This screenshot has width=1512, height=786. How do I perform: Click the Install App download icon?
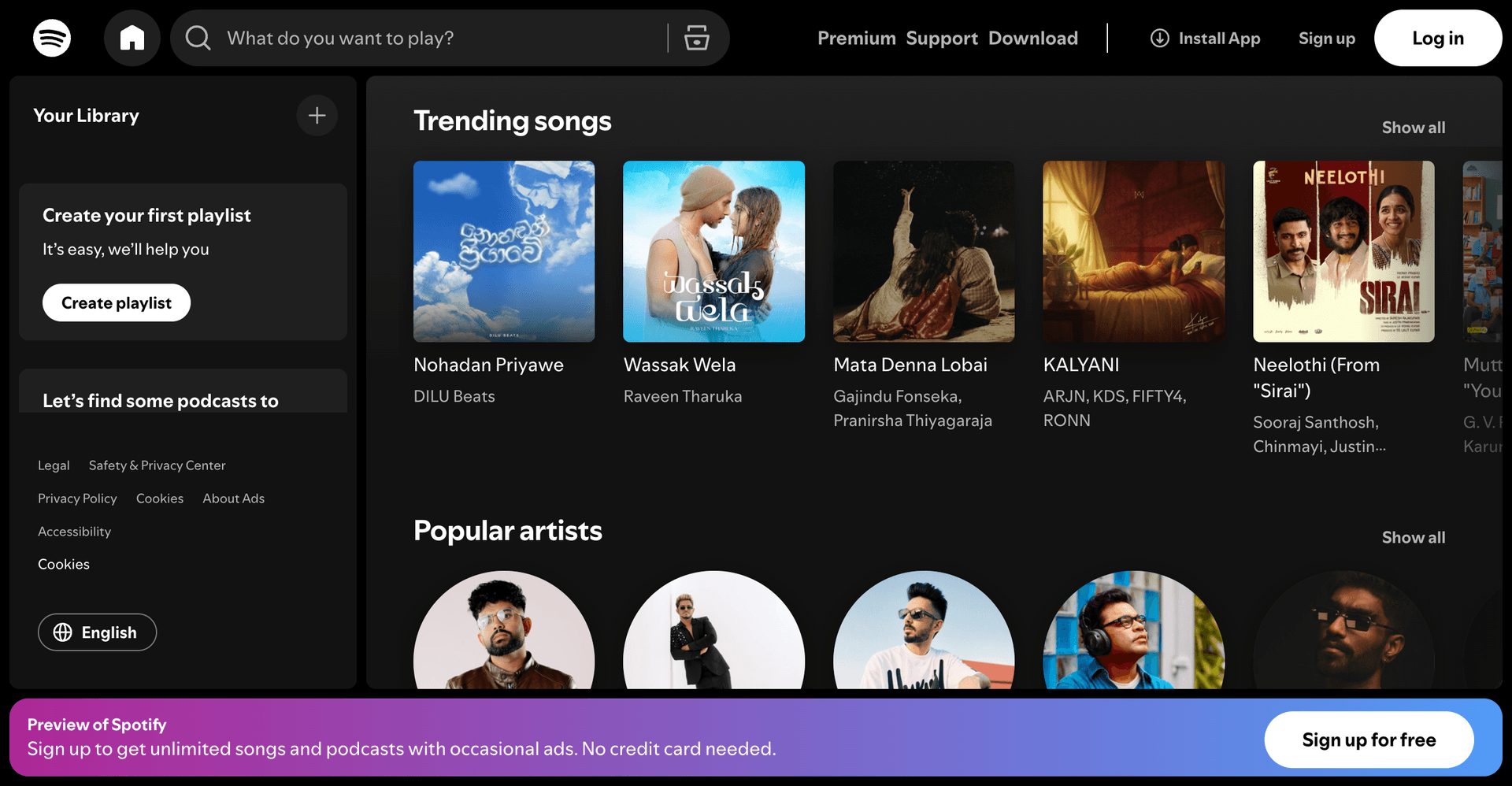1158,38
